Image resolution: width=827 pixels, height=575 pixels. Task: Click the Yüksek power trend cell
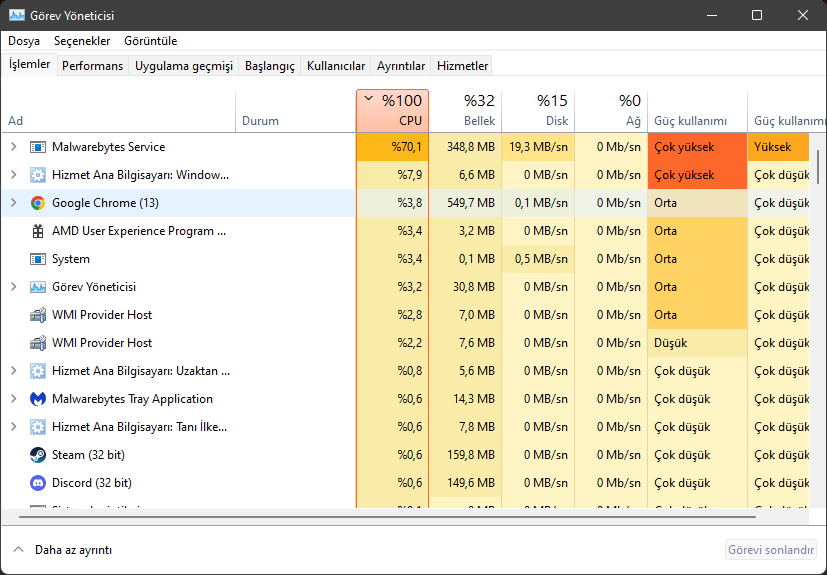pos(778,147)
